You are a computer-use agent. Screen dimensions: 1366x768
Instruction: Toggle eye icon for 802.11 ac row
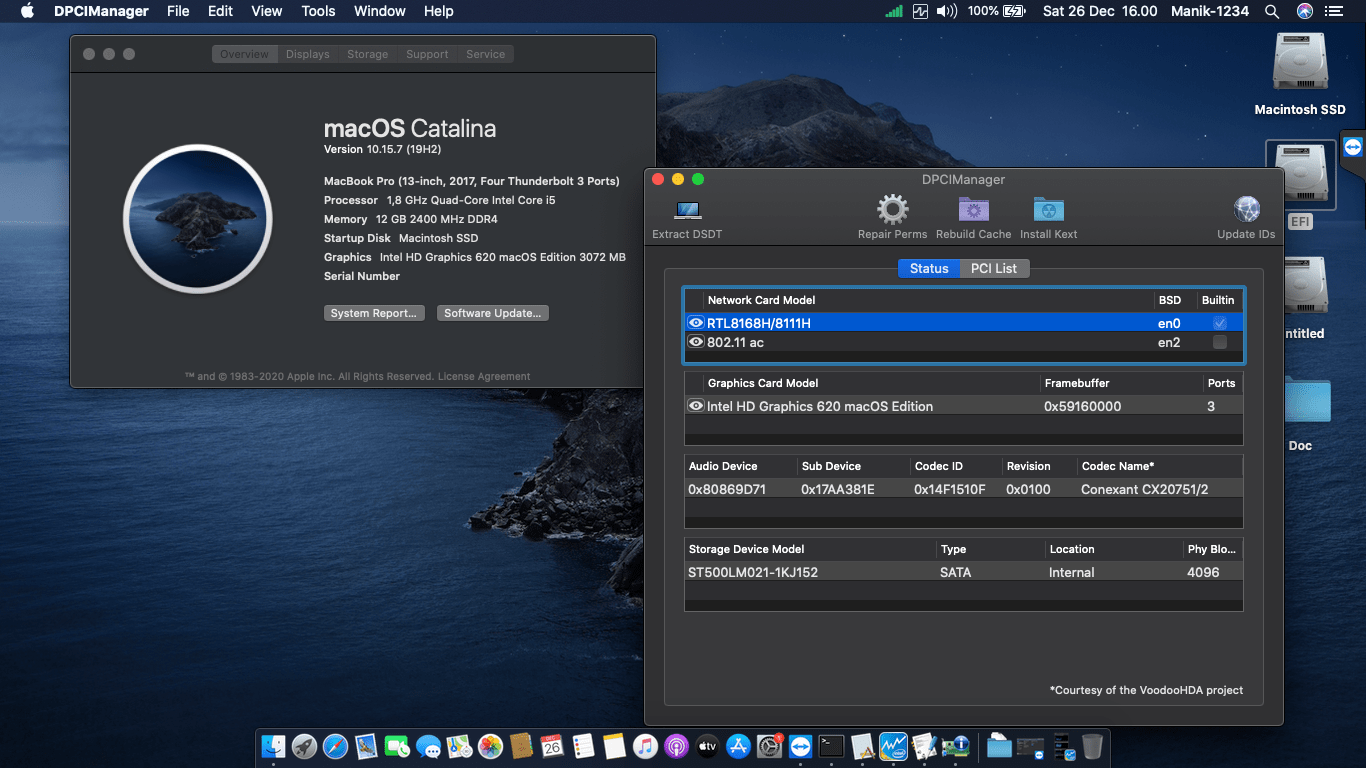(696, 342)
